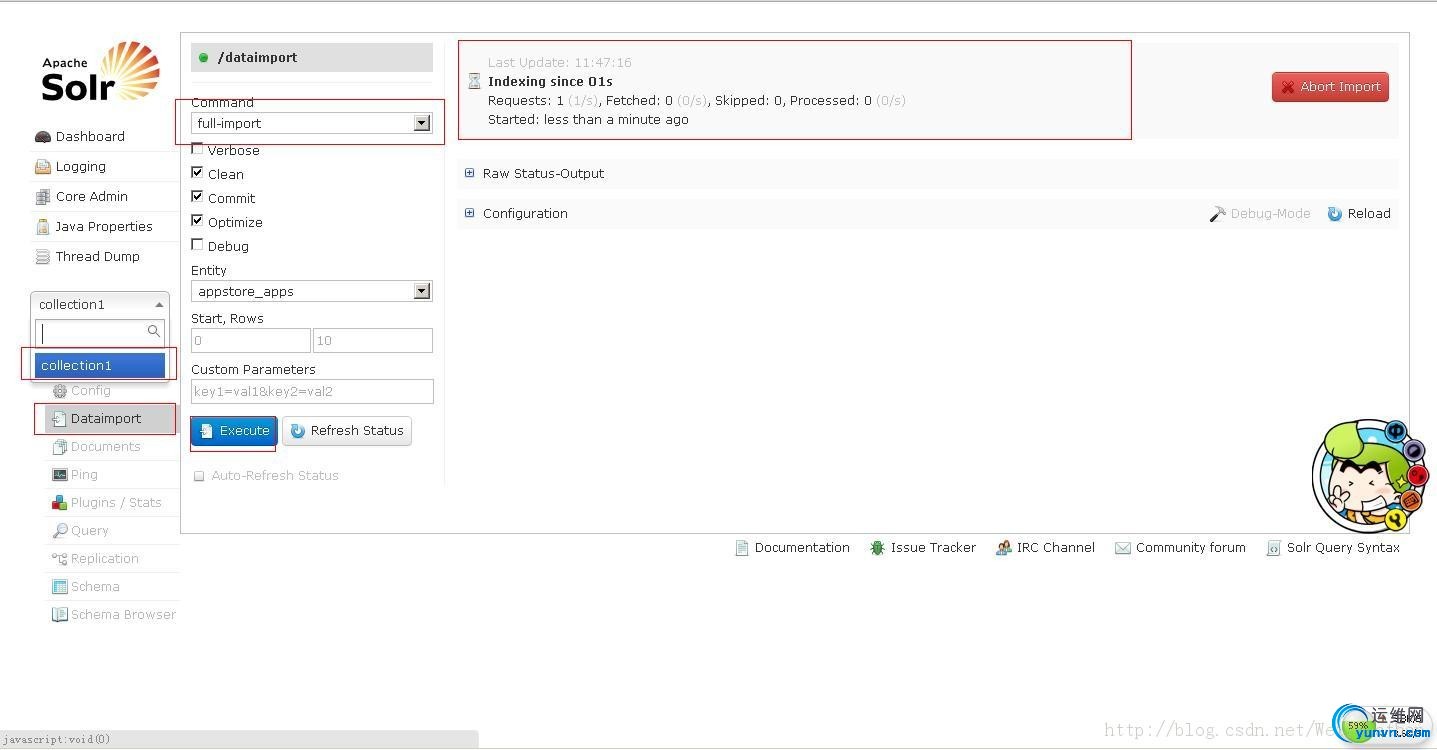This screenshot has height=750, width=1437.
Task: Go to the Logging page
Action: (80, 167)
